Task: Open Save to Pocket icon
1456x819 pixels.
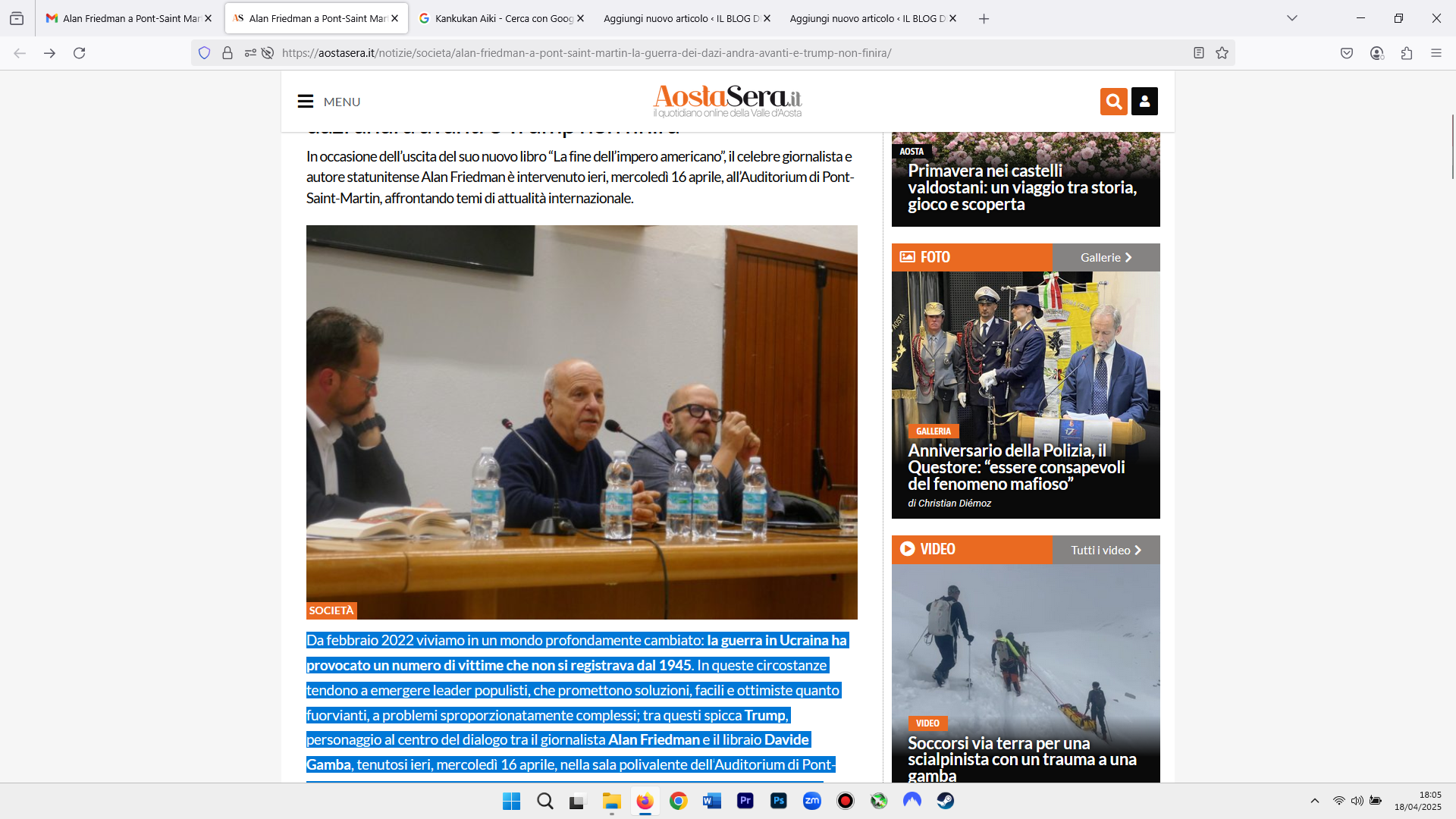Action: point(1347,53)
